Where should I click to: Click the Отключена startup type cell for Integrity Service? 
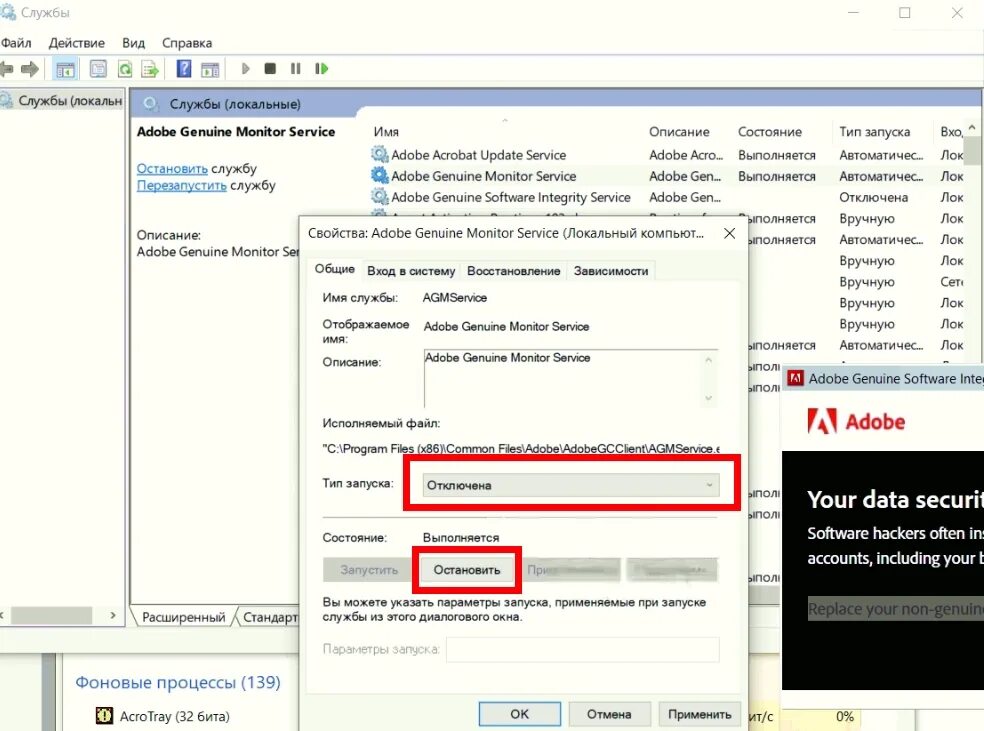pos(874,198)
